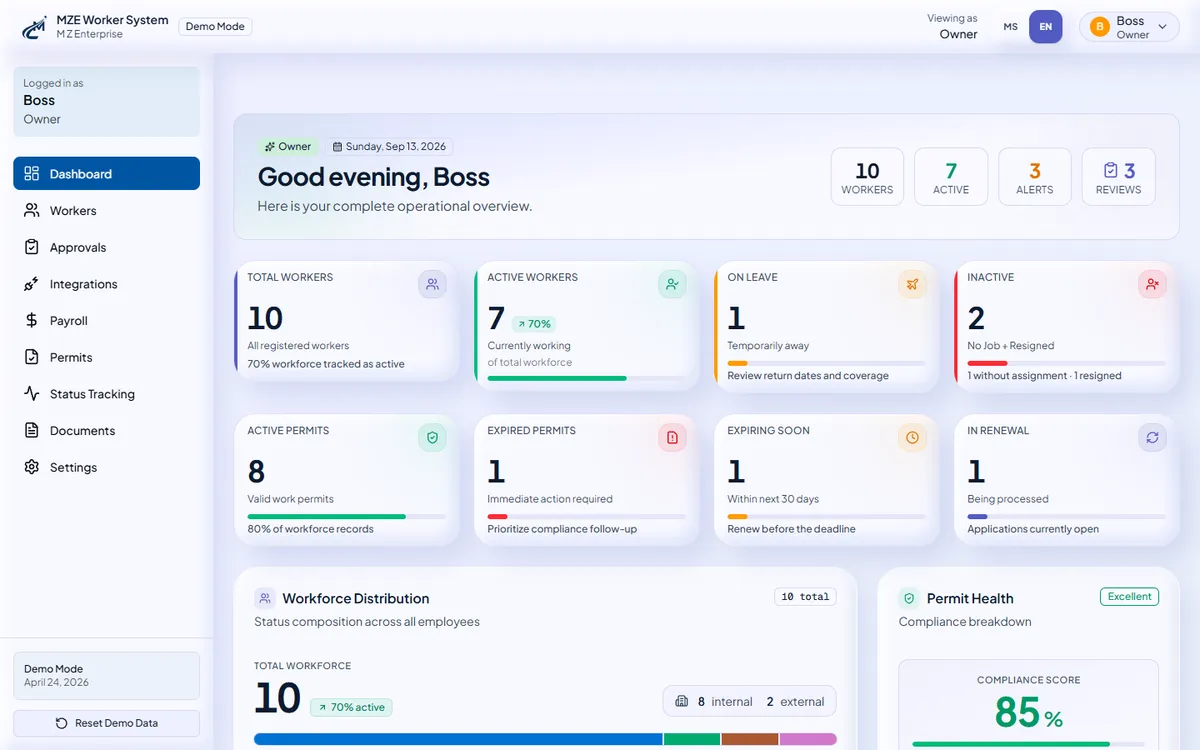This screenshot has height=750, width=1200.
Task: Click the 10 total badge
Action: point(805,597)
